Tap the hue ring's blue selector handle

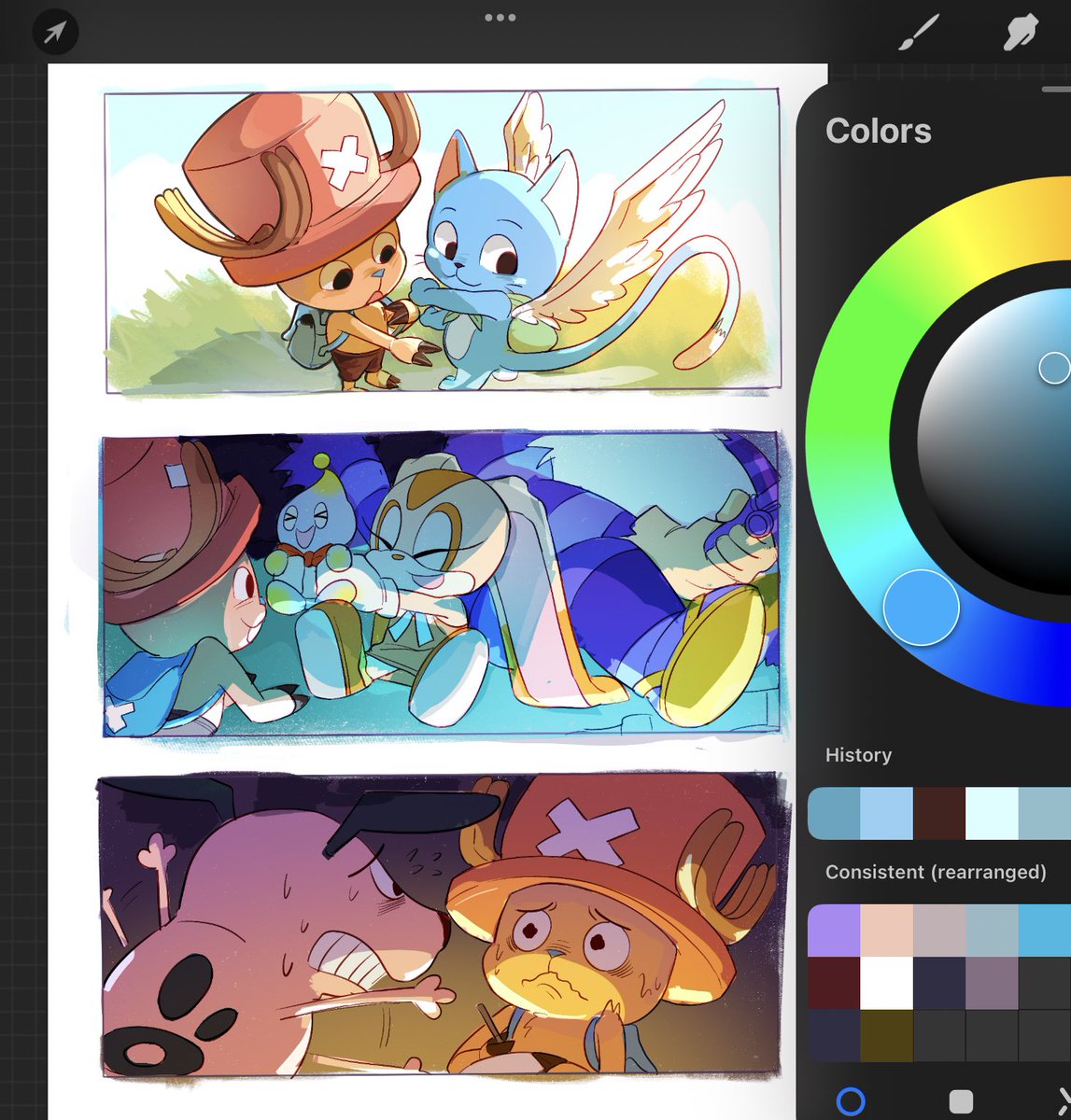pyautogui.click(x=921, y=608)
